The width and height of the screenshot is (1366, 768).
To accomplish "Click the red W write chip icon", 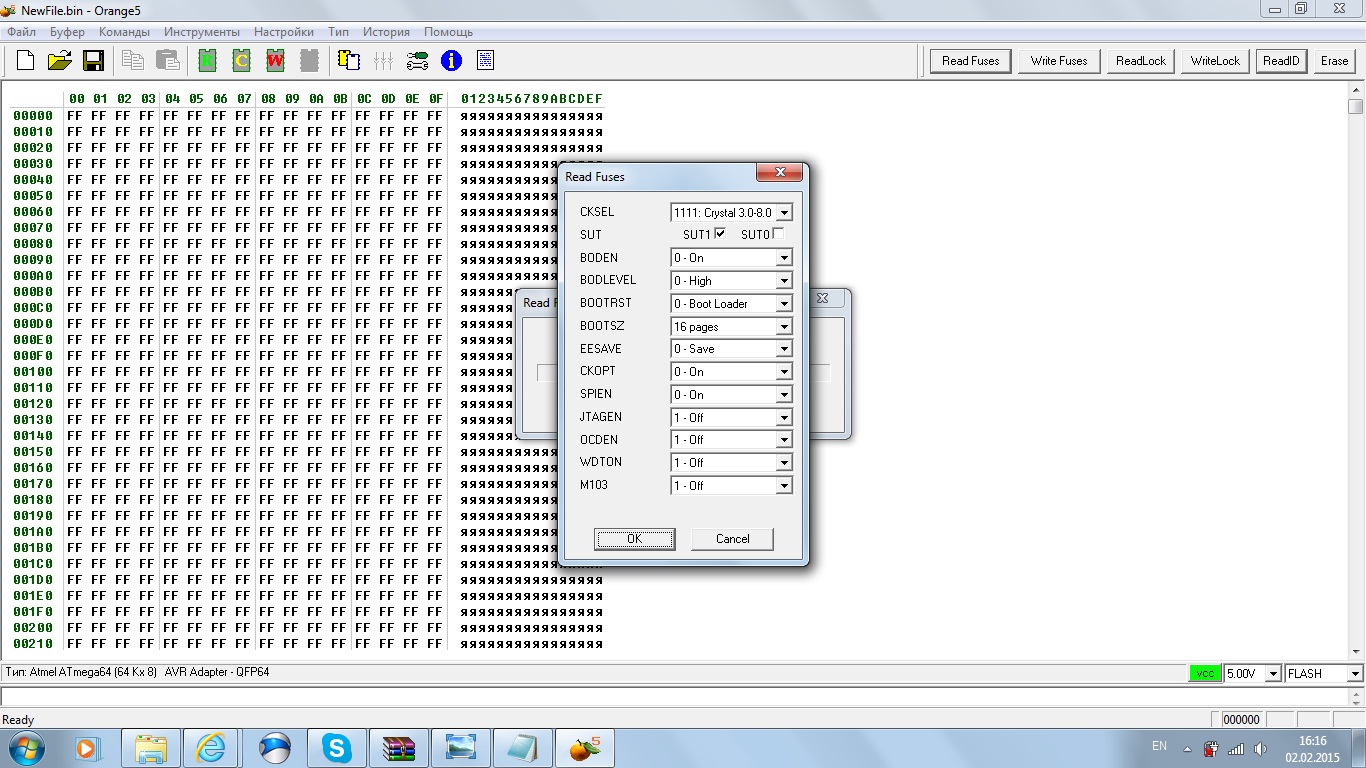I will [275, 61].
